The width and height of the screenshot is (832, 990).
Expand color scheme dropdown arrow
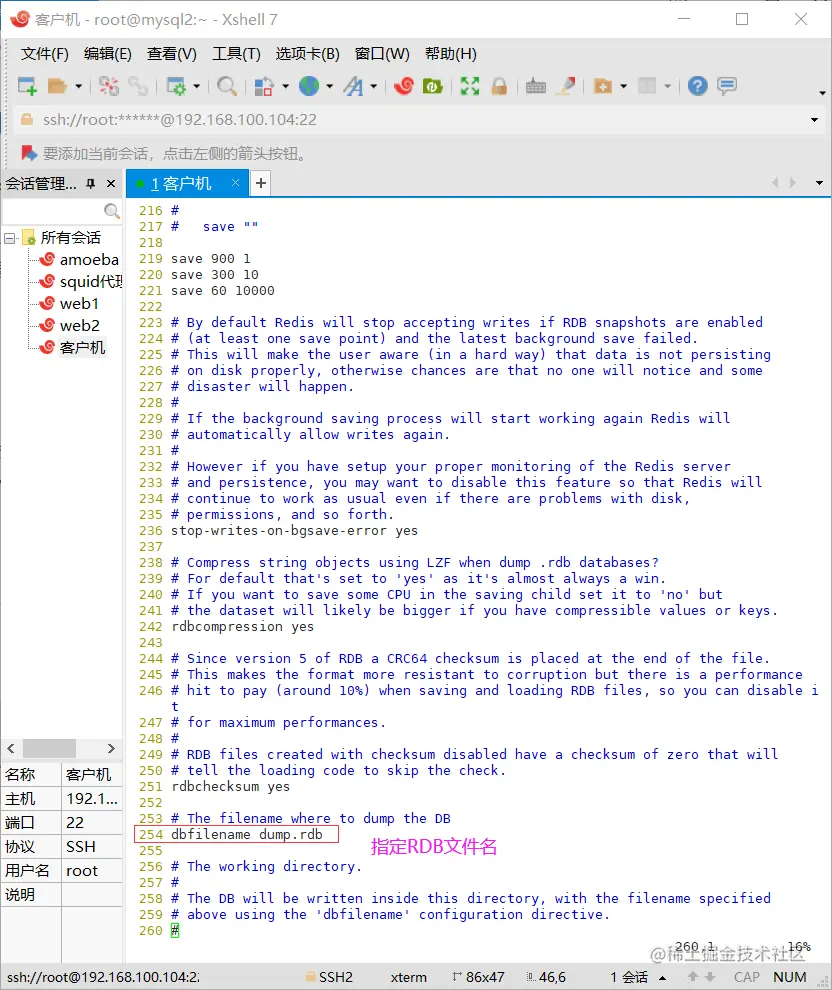point(285,86)
